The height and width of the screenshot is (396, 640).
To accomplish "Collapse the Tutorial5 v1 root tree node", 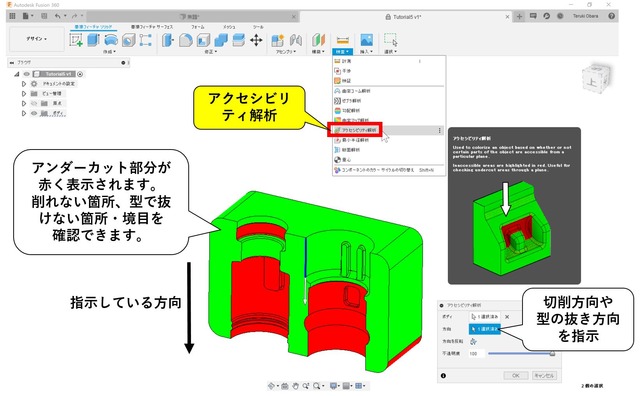I will [17, 74].
